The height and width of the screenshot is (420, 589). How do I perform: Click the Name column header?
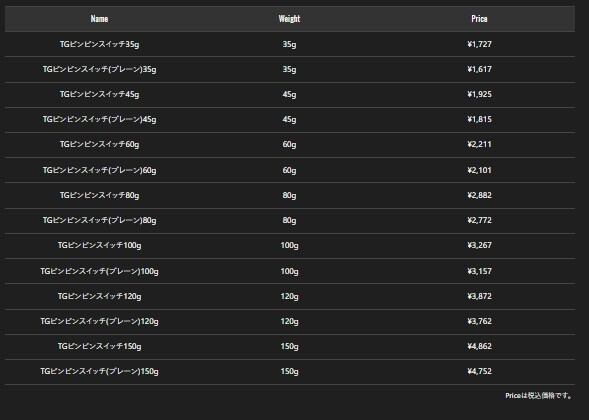click(99, 19)
